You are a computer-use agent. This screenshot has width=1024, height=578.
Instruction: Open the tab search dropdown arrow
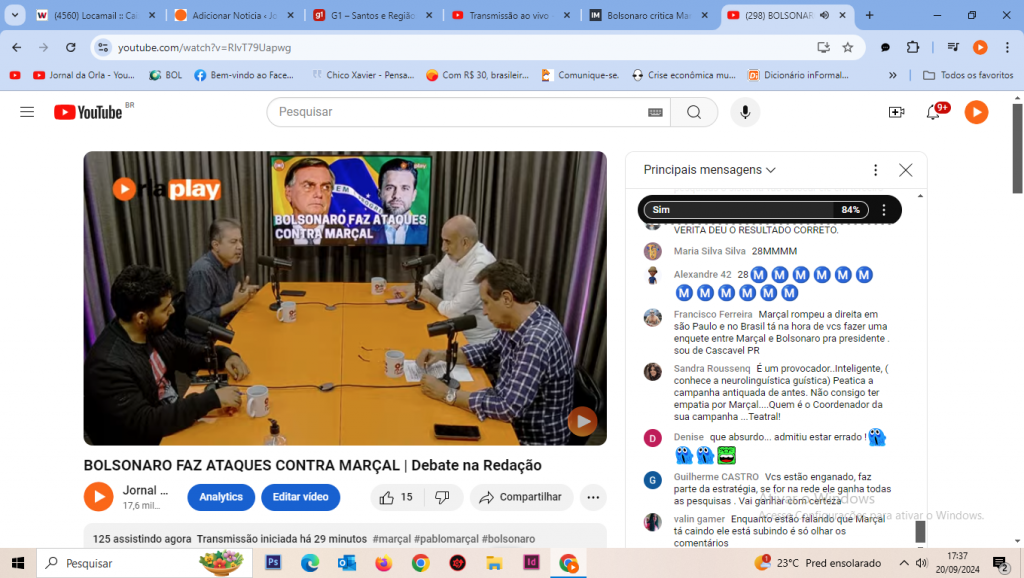click(14, 15)
